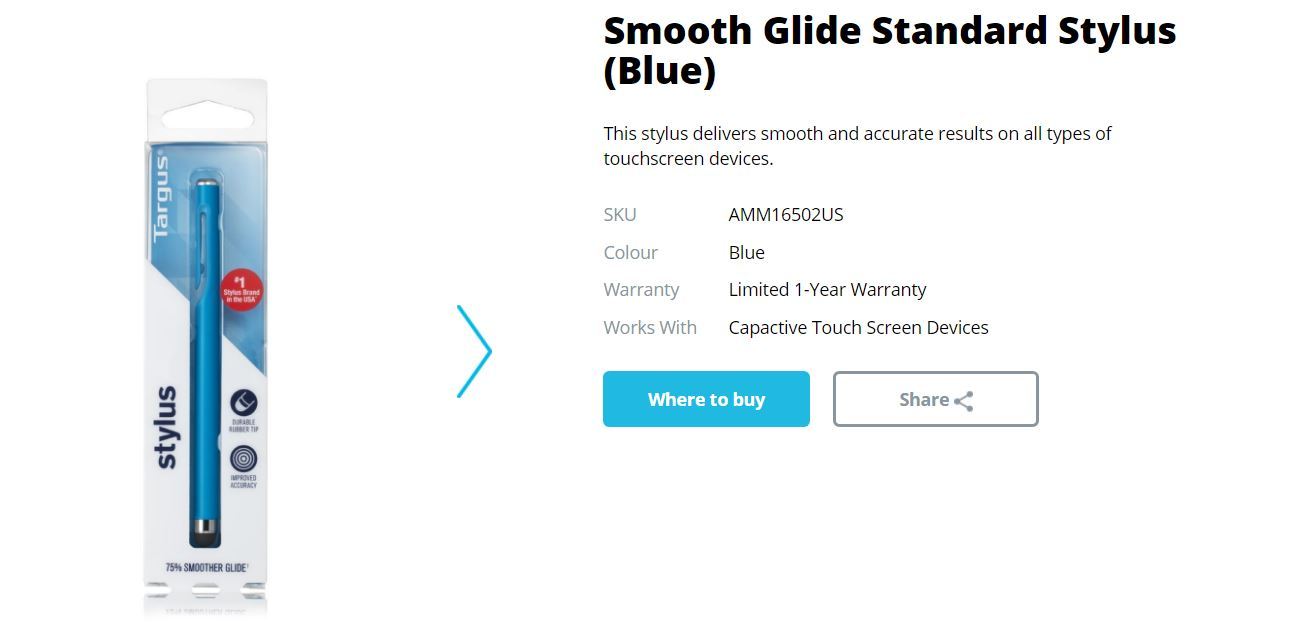
Task: Click the Limited 1-Year Warranty text
Action: (827, 290)
